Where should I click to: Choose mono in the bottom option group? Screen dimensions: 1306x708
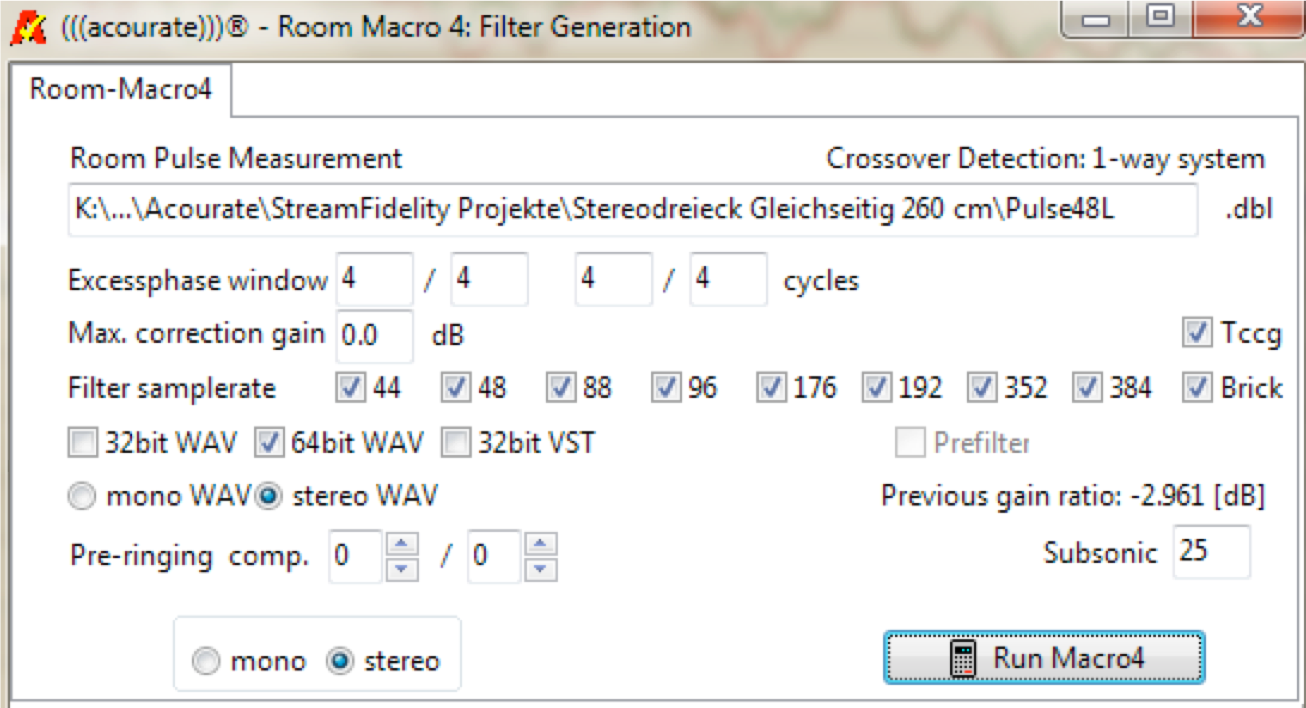(207, 662)
